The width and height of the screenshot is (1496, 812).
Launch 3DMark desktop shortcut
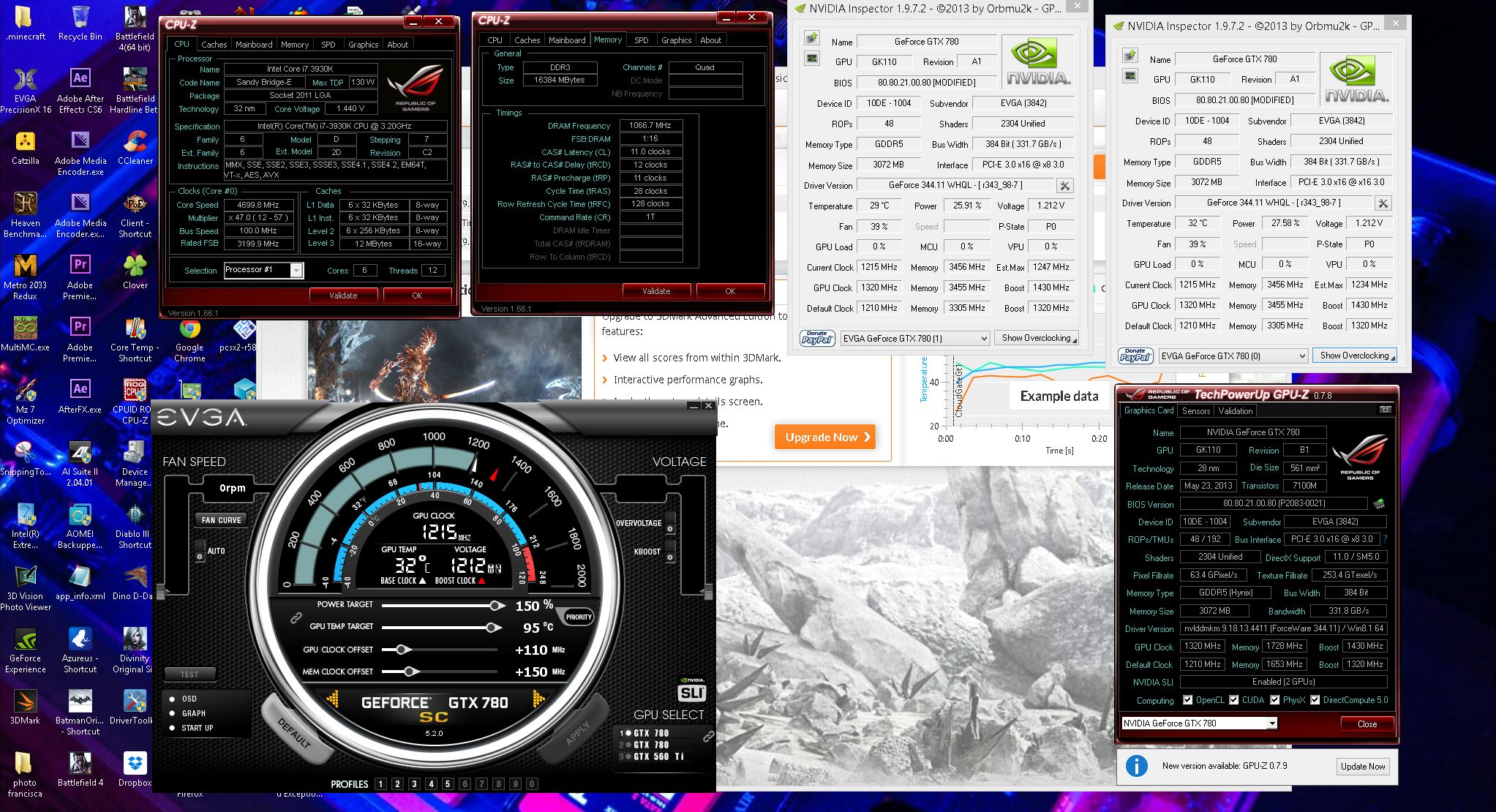(26, 707)
